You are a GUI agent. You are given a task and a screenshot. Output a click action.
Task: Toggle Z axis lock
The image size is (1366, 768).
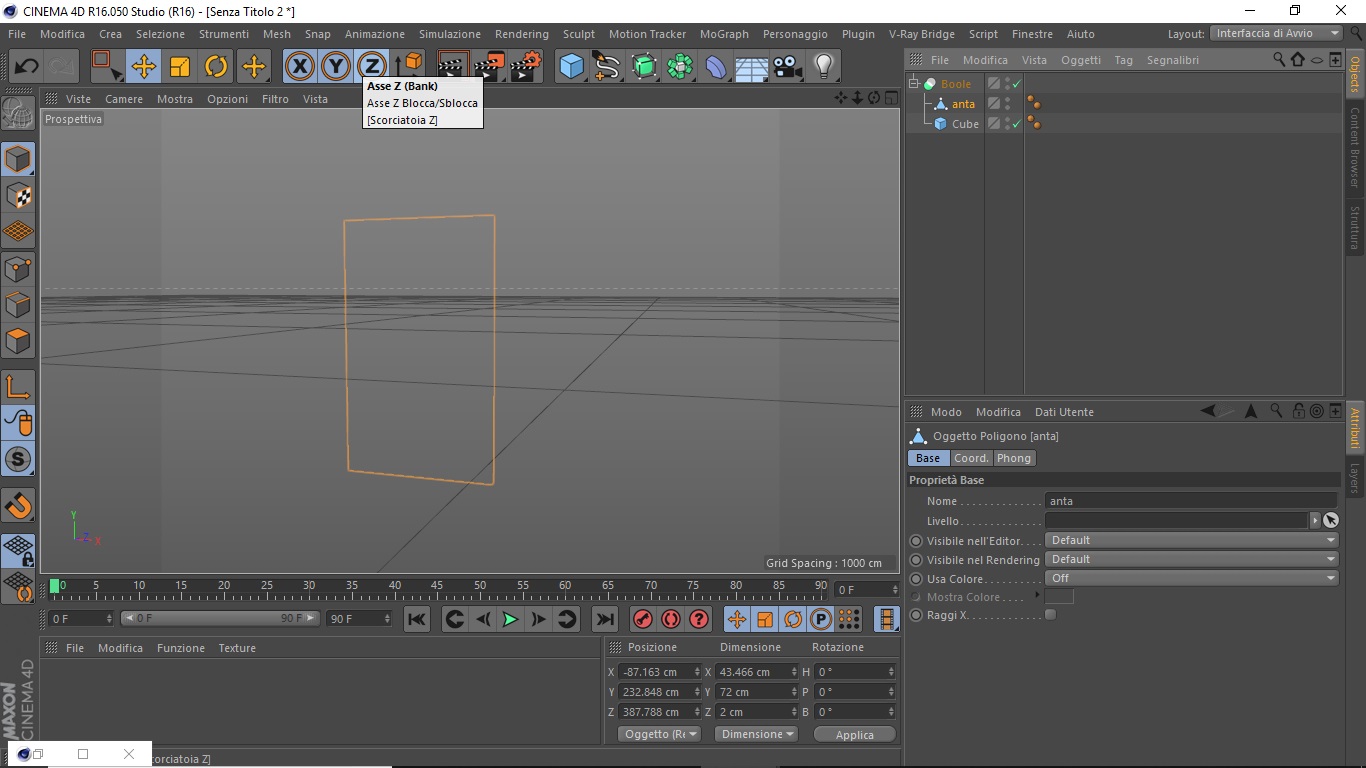coord(372,67)
